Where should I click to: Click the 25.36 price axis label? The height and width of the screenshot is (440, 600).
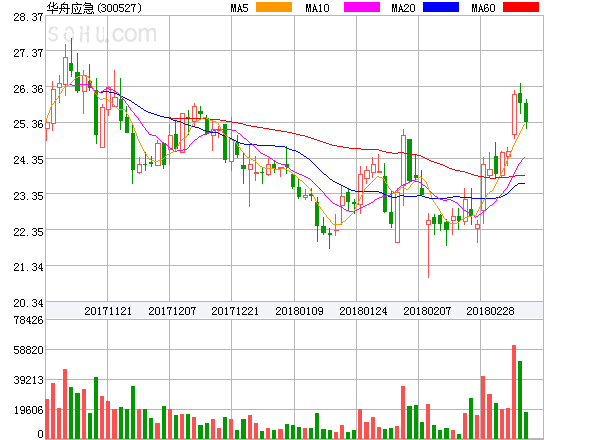click(28, 124)
